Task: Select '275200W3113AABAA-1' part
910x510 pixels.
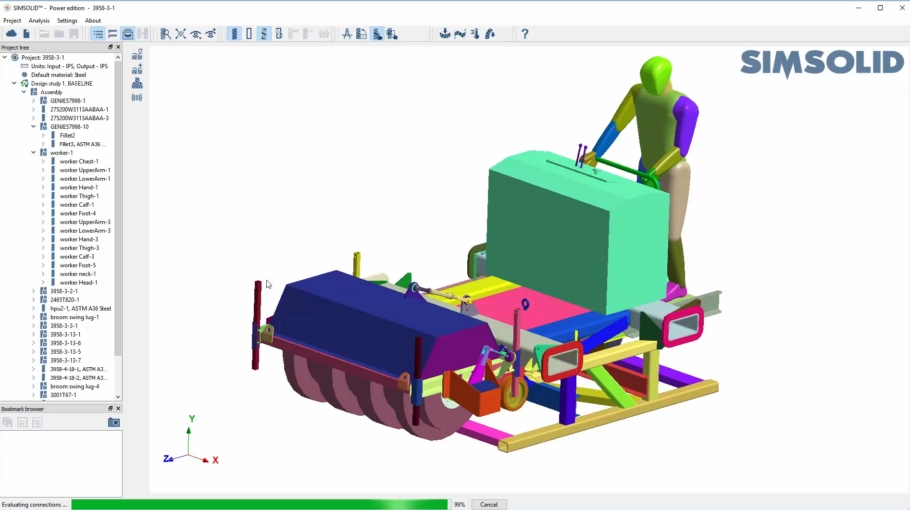Action: pyautogui.click(x=79, y=109)
